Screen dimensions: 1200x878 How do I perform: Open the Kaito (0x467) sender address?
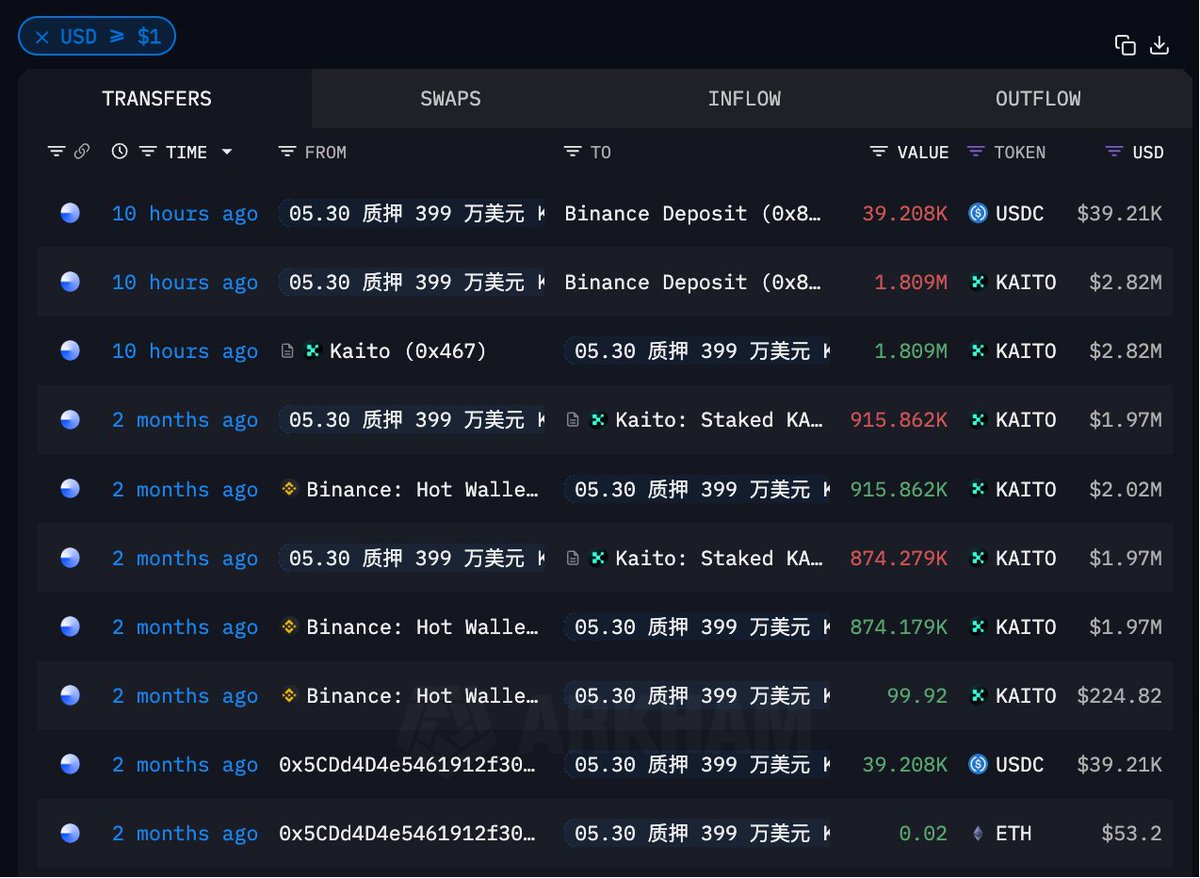pyautogui.click(x=408, y=351)
